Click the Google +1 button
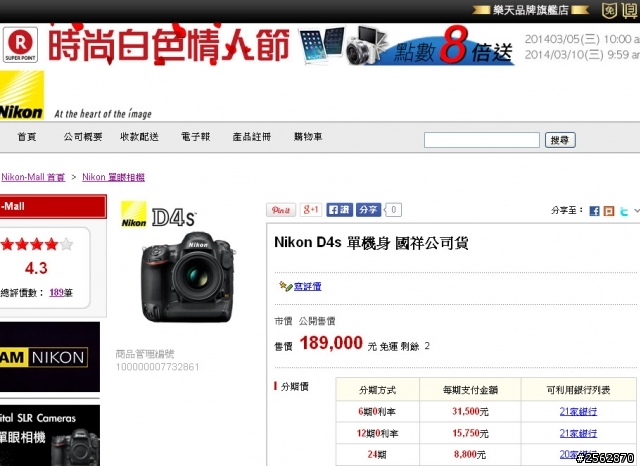This screenshot has width=640, height=466. 311,210
